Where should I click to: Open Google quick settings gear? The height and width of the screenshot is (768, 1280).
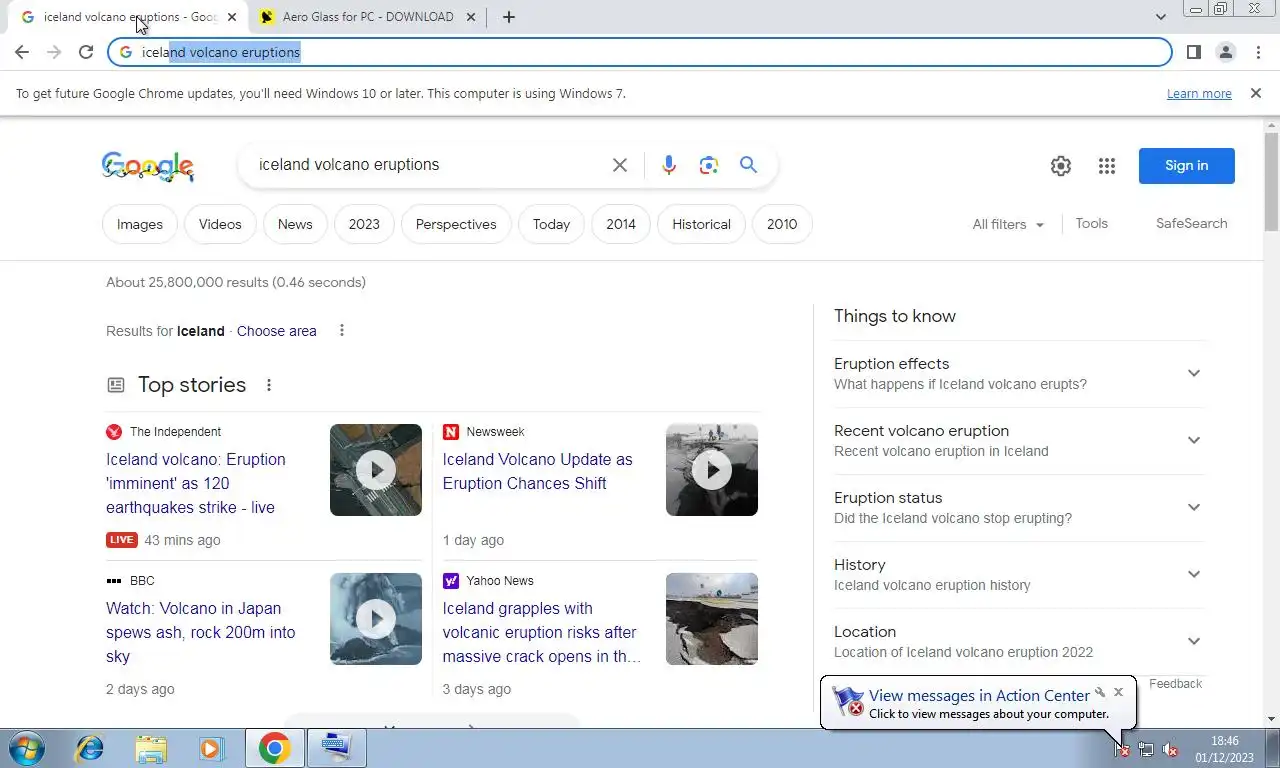click(x=1061, y=166)
